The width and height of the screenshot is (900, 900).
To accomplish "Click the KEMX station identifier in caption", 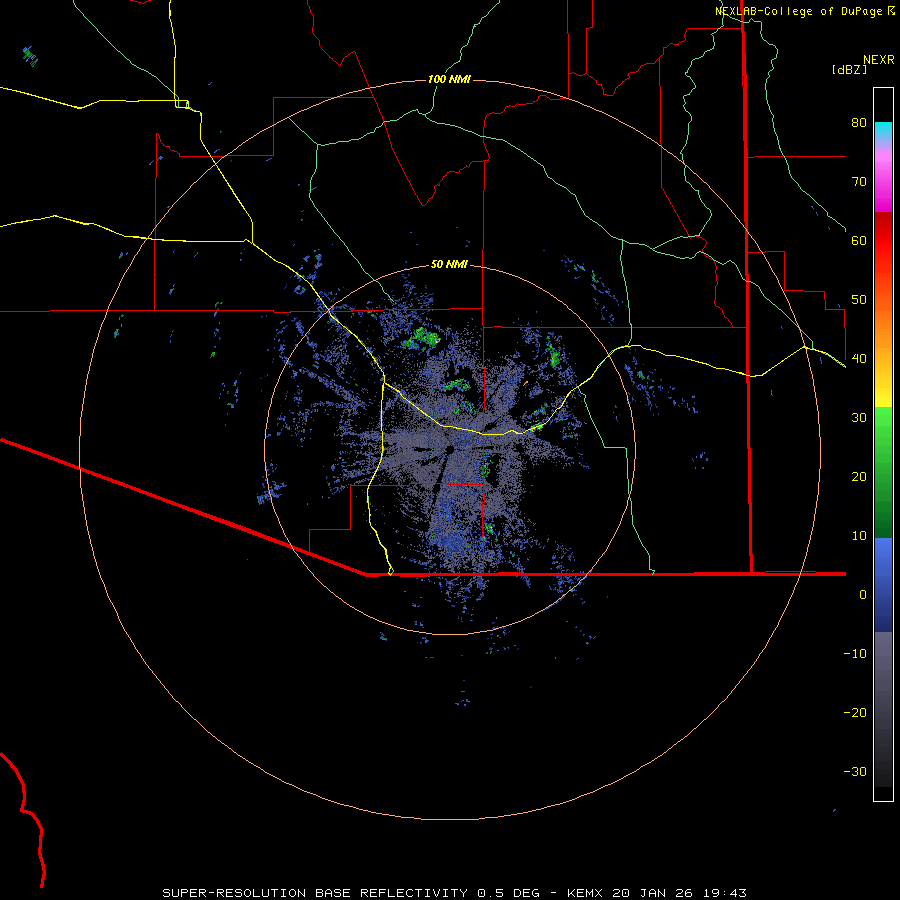I will click(x=586, y=893).
